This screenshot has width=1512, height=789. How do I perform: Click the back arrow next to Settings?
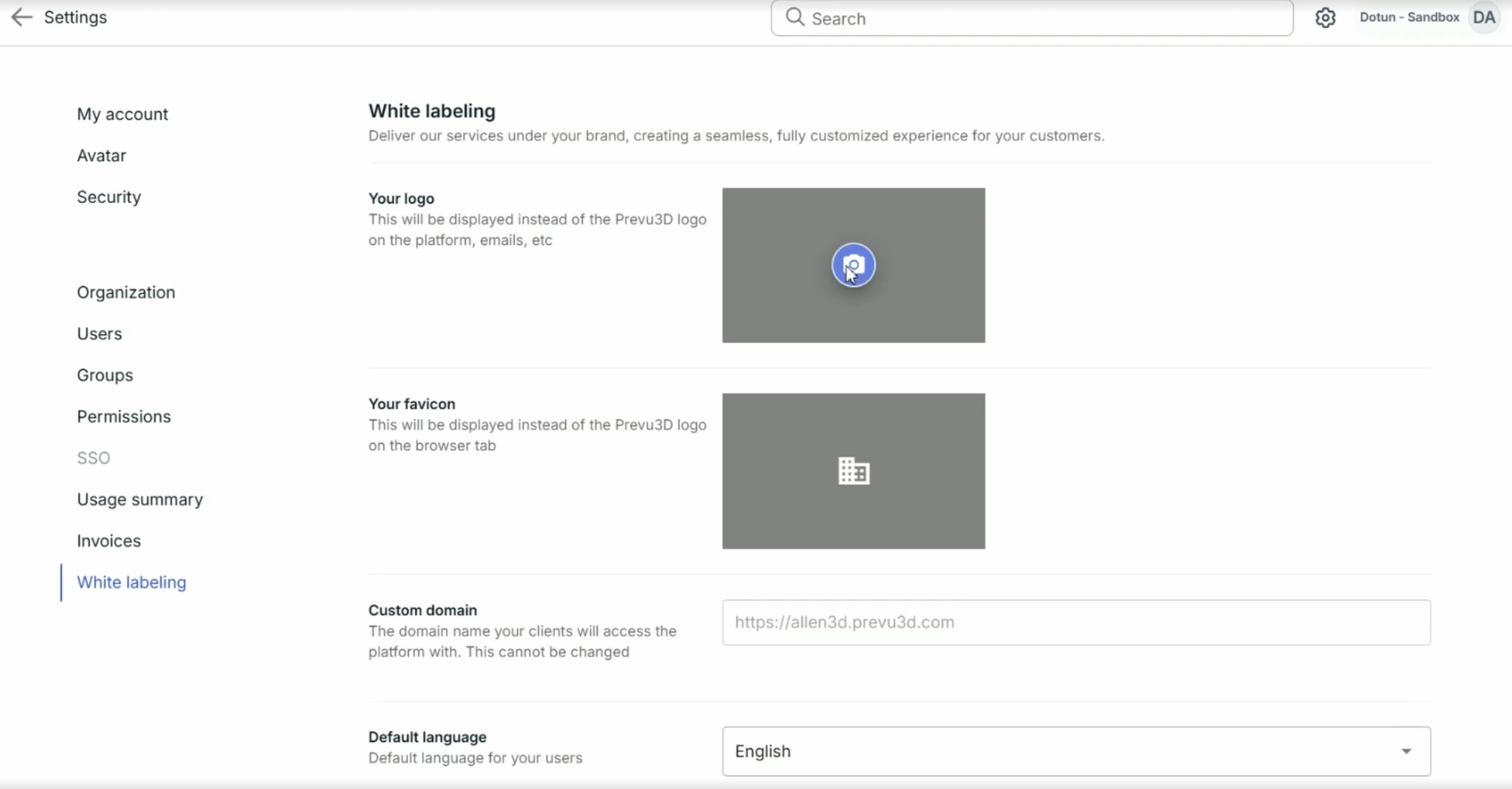(22, 17)
